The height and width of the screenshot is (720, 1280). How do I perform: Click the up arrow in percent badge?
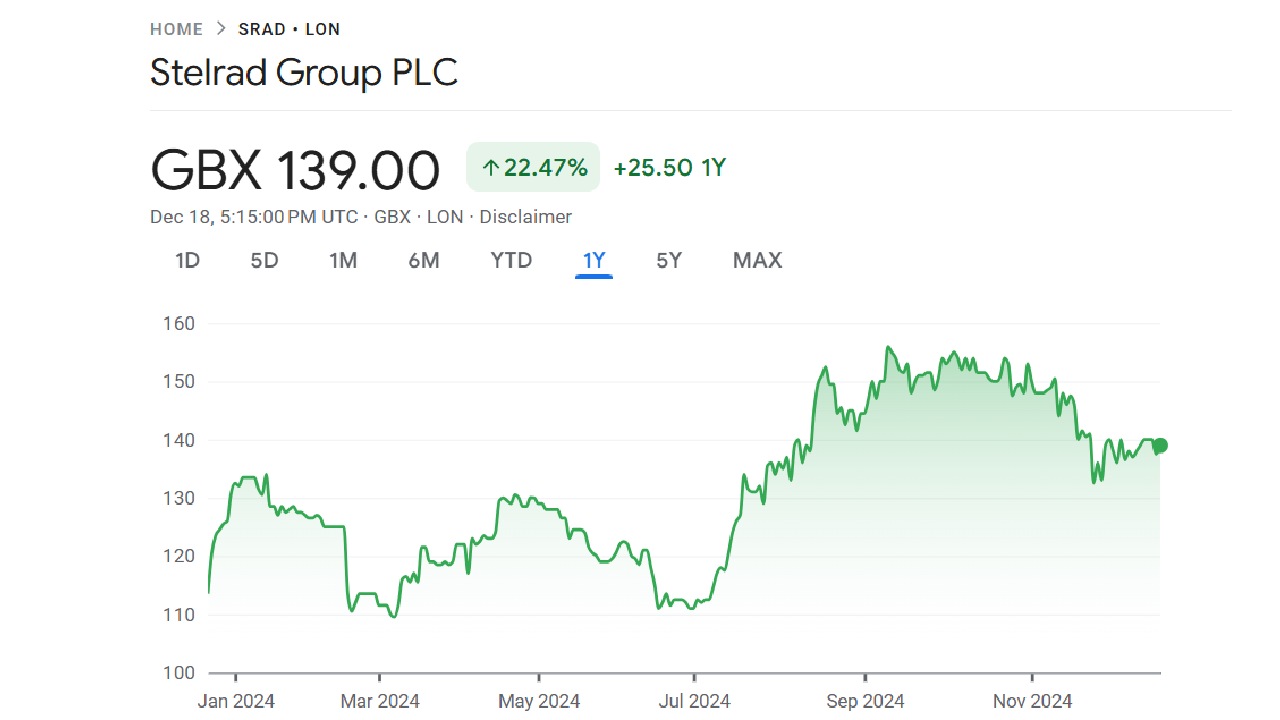[490, 168]
